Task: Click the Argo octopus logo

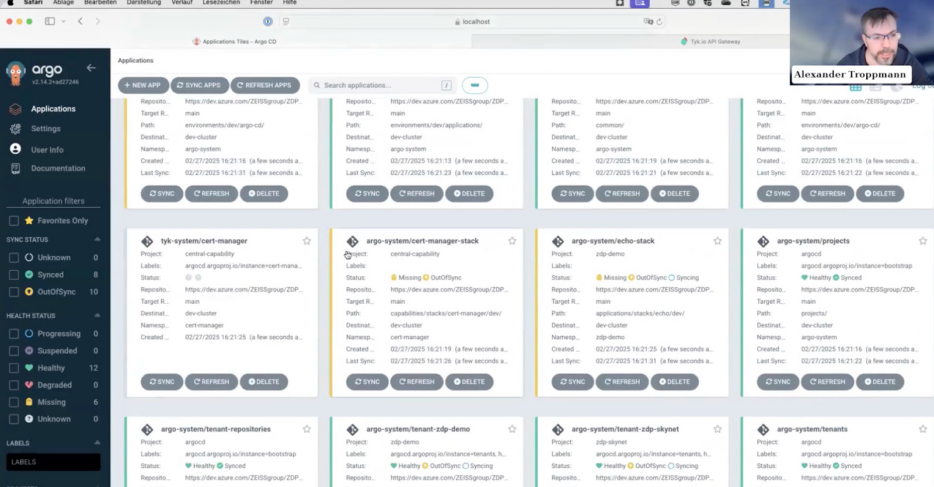Action: pos(15,73)
